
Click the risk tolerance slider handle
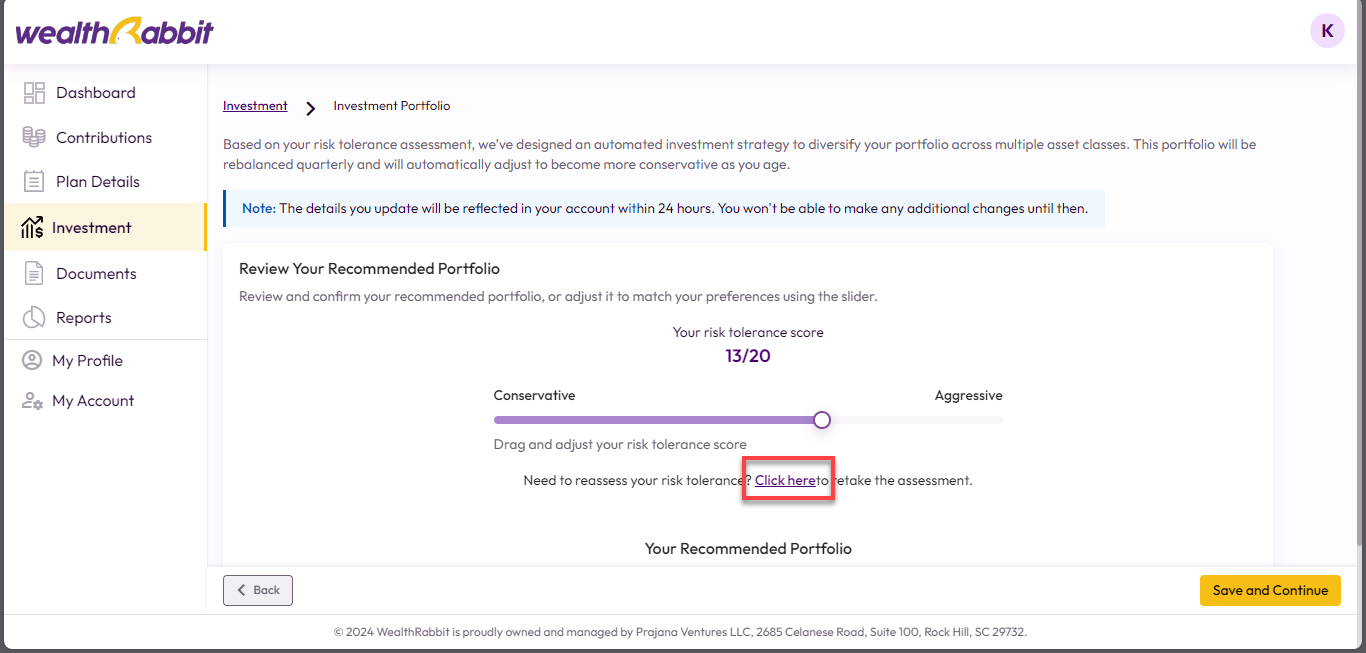click(x=822, y=420)
